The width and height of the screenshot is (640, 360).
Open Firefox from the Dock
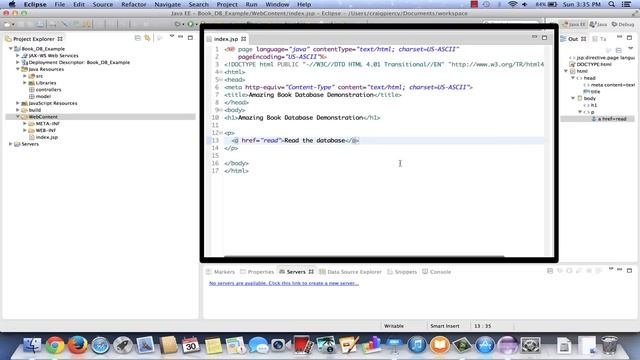(78, 345)
